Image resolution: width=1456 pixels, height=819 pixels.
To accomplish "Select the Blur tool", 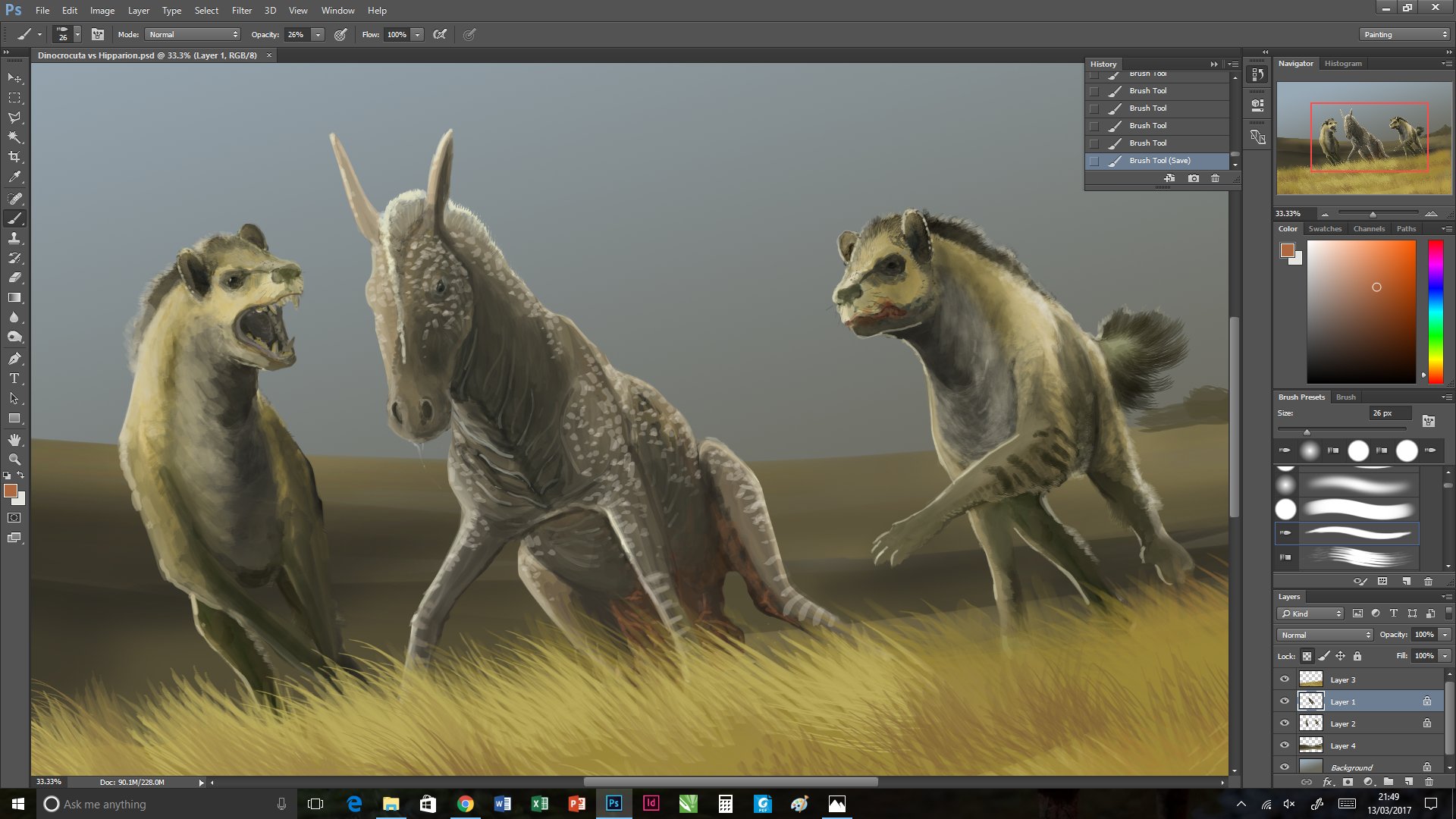I will [14, 317].
